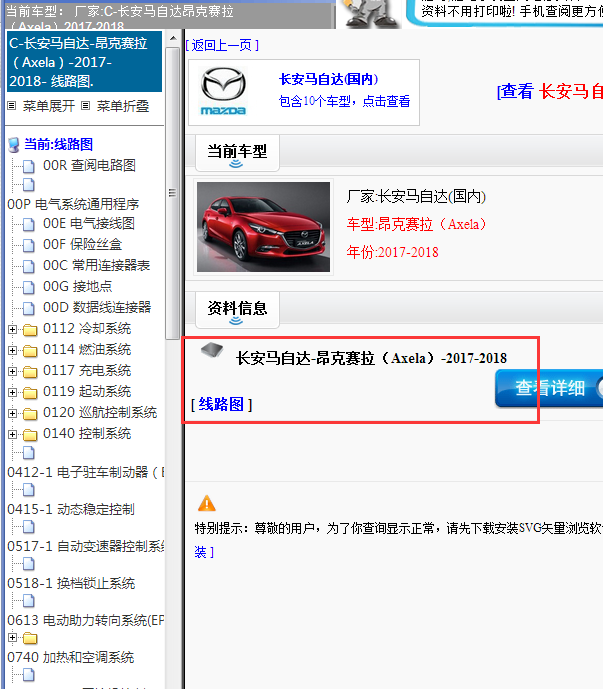Click the page icon under 0517-1 自动变速器控制系统
The width and height of the screenshot is (603, 689).
click(x=29, y=563)
